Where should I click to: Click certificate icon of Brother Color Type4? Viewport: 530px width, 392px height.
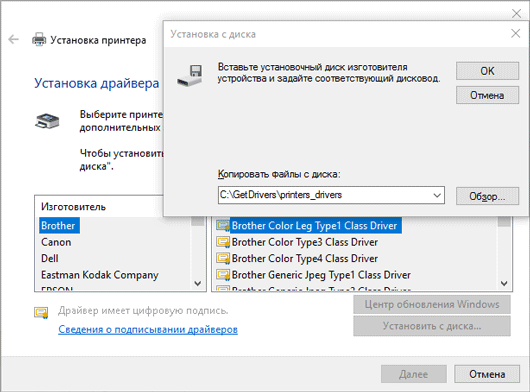click(223, 259)
